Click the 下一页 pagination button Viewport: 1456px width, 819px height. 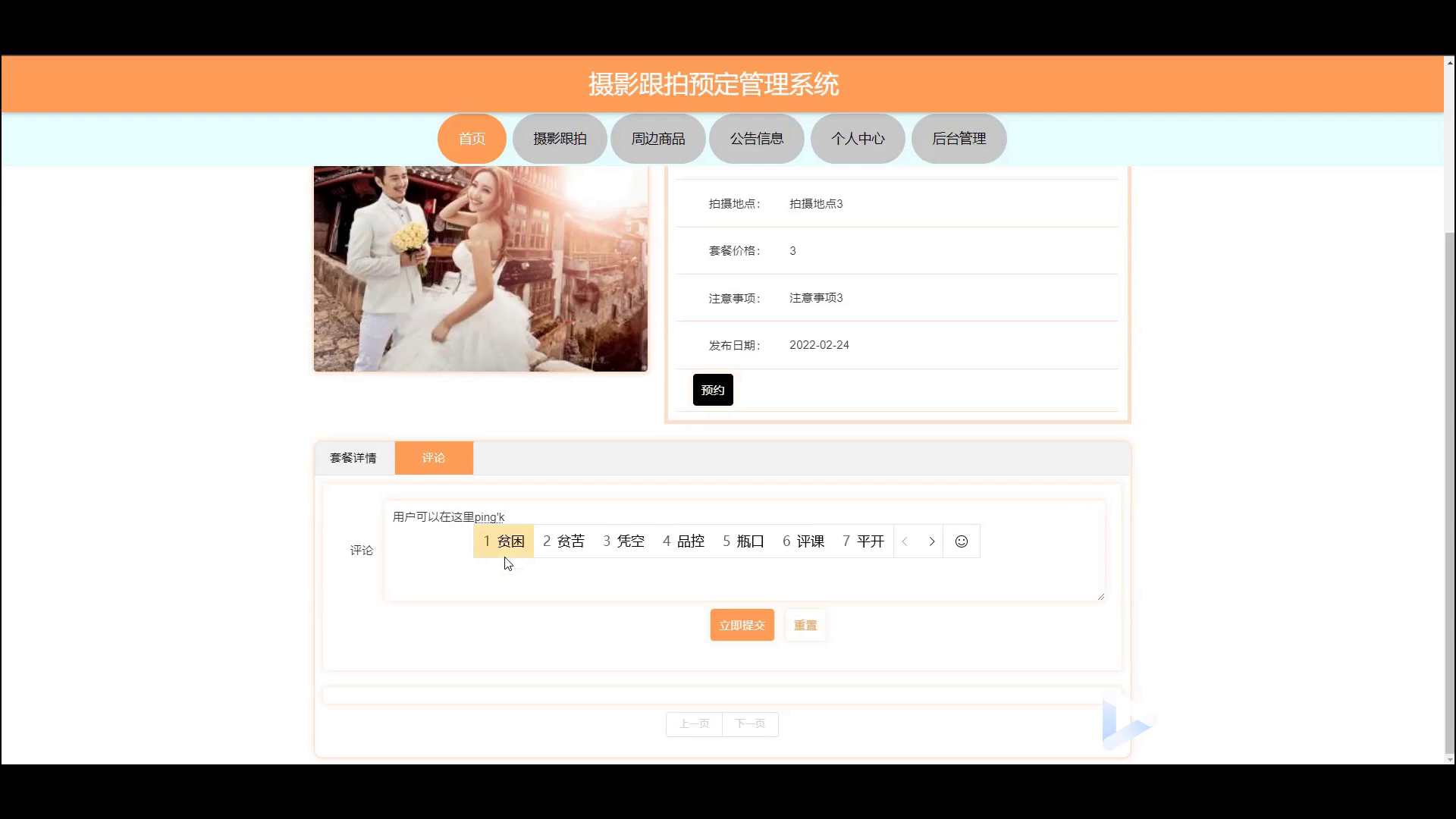click(750, 723)
